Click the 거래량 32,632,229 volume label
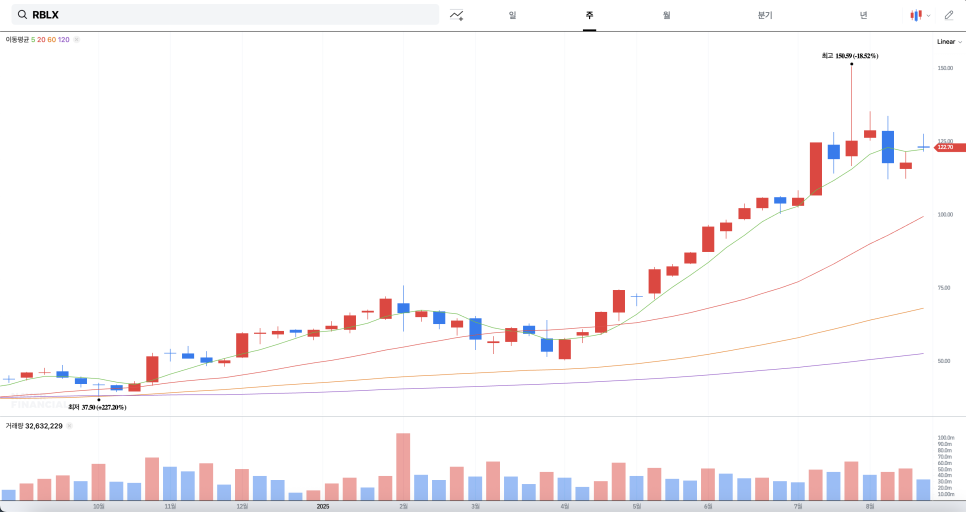The image size is (966, 512). coord(34,426)
